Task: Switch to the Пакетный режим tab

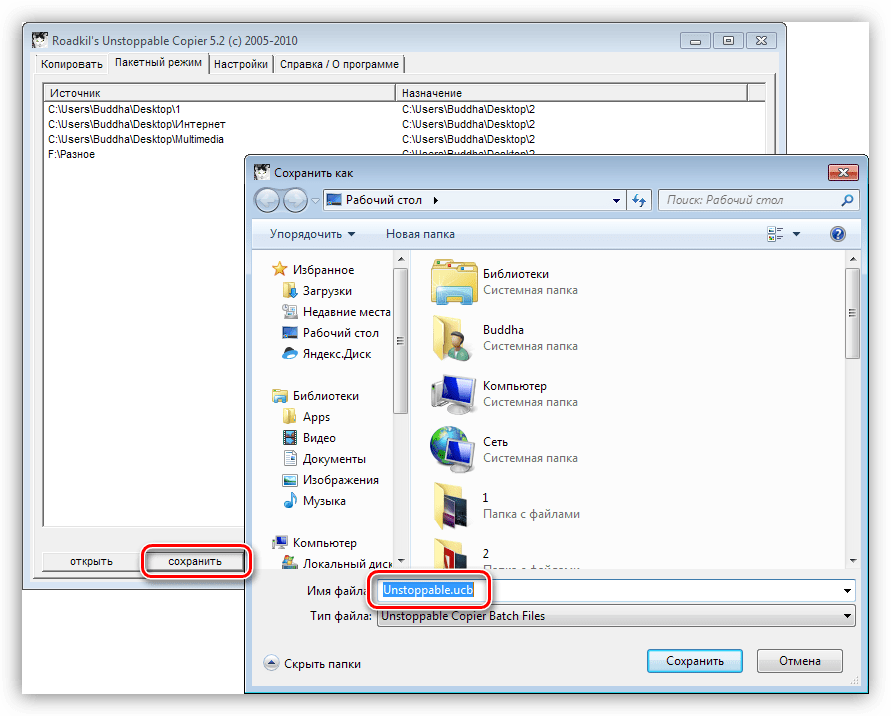Action: [159, 63]
